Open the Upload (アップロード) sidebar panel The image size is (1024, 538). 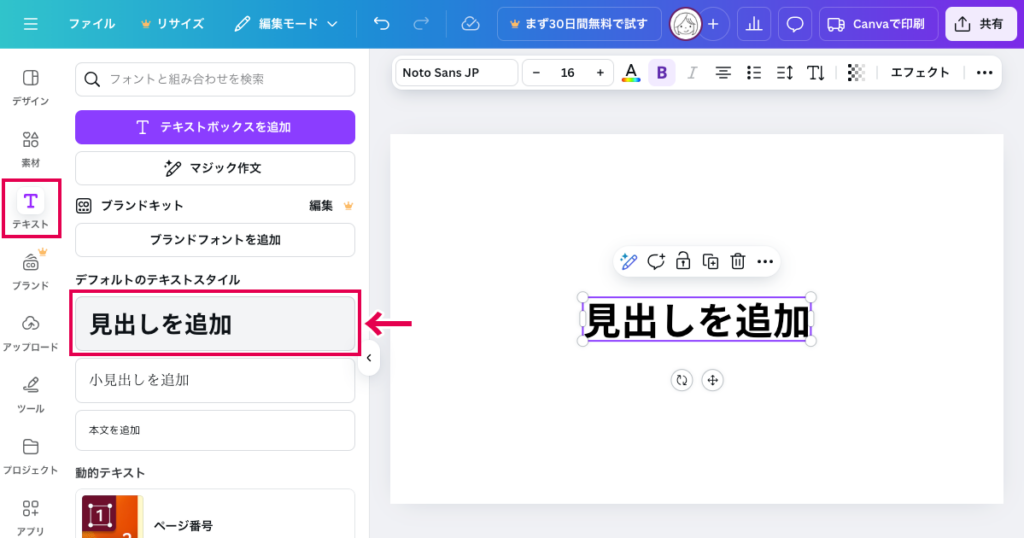30,331
